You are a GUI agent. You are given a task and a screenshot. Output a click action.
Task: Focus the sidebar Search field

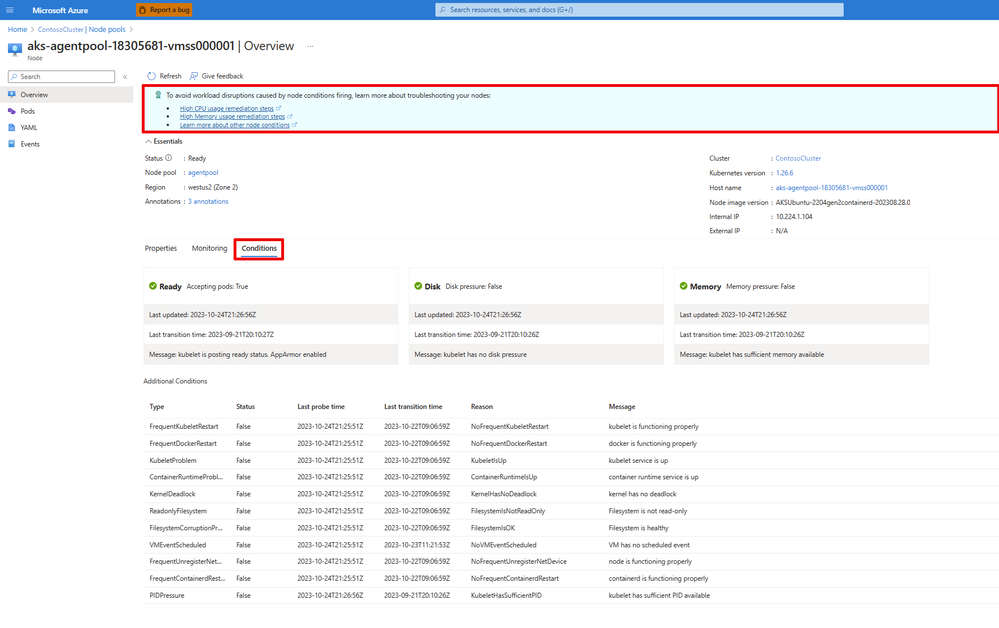[61, 76]
